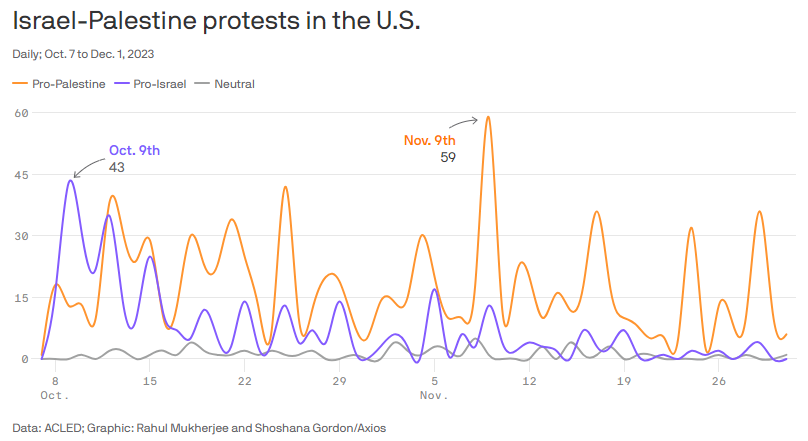Click the value 43 under Oct. 9th
The image size is (808, 441).
click(x=116, y=167)
